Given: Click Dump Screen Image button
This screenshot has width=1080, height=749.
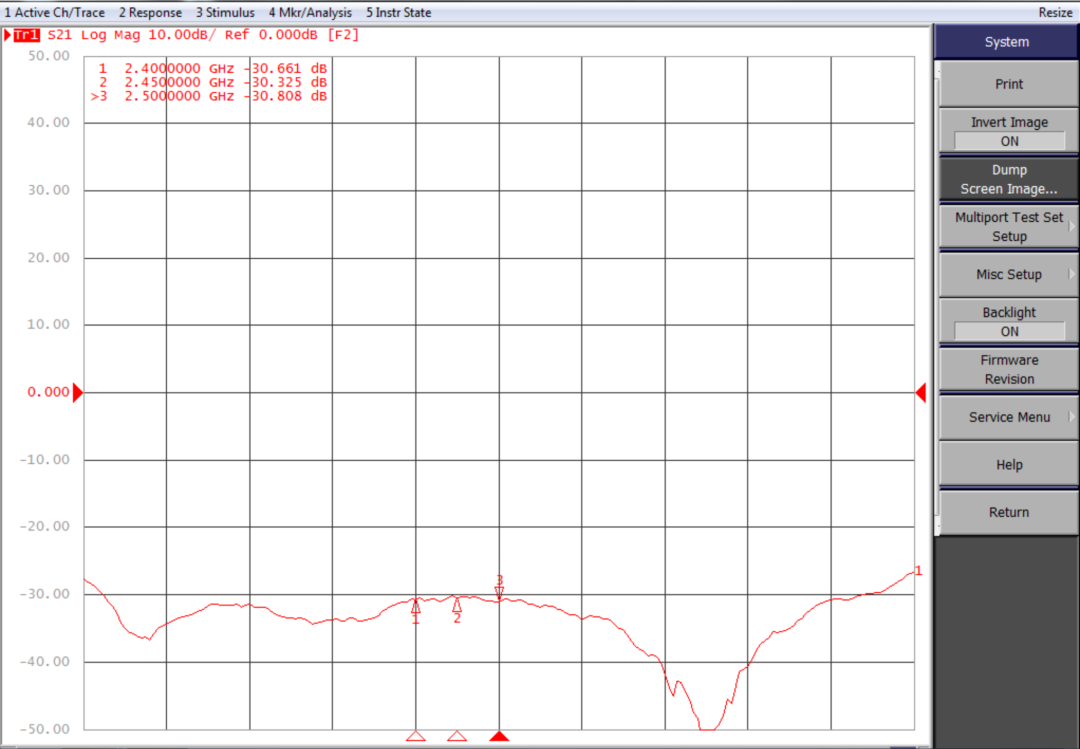Looking at the screenshot, I should 1008,179.
